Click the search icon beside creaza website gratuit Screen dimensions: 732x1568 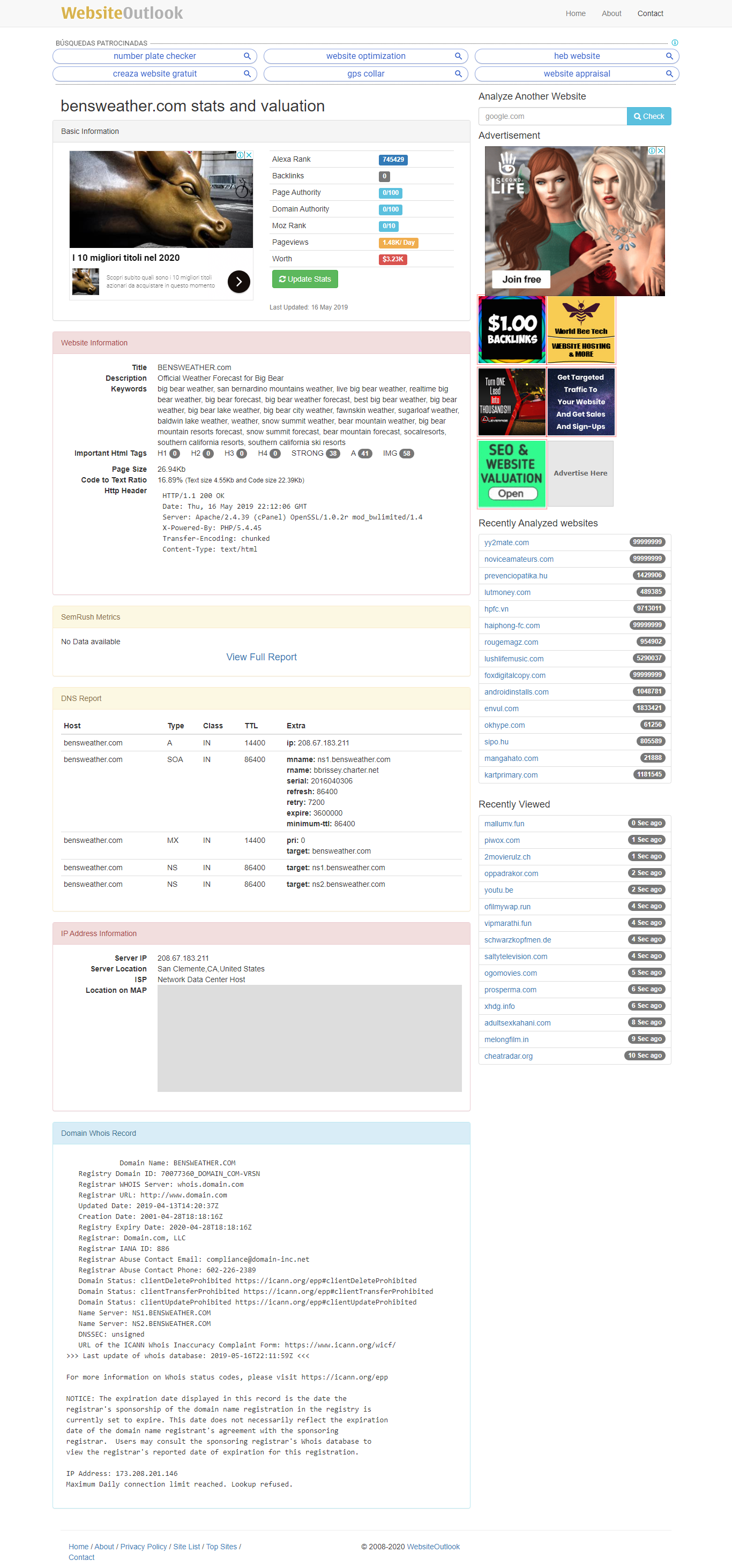247,74
